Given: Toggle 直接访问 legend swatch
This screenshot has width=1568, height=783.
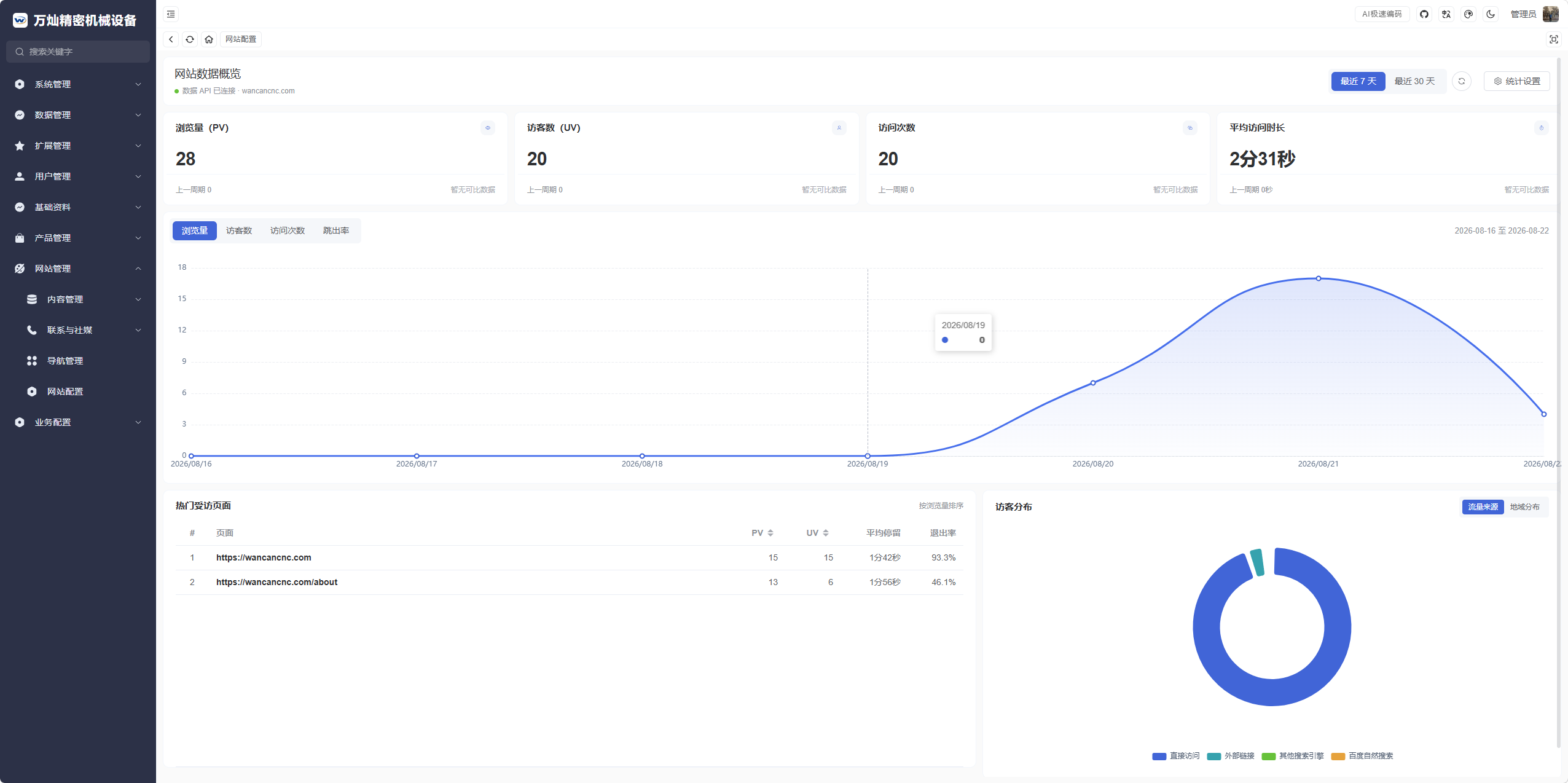Looking at the screenshot, I should [x=1159, y=756].
